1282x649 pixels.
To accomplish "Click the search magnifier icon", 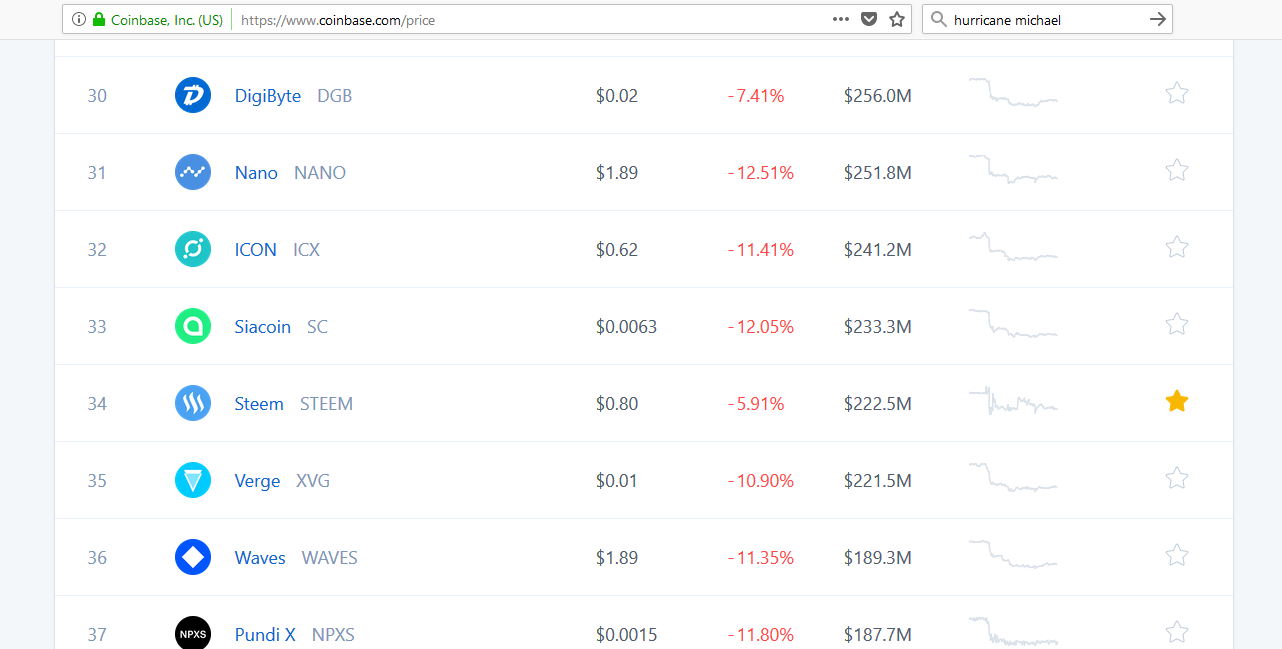I will coord(938,19).
